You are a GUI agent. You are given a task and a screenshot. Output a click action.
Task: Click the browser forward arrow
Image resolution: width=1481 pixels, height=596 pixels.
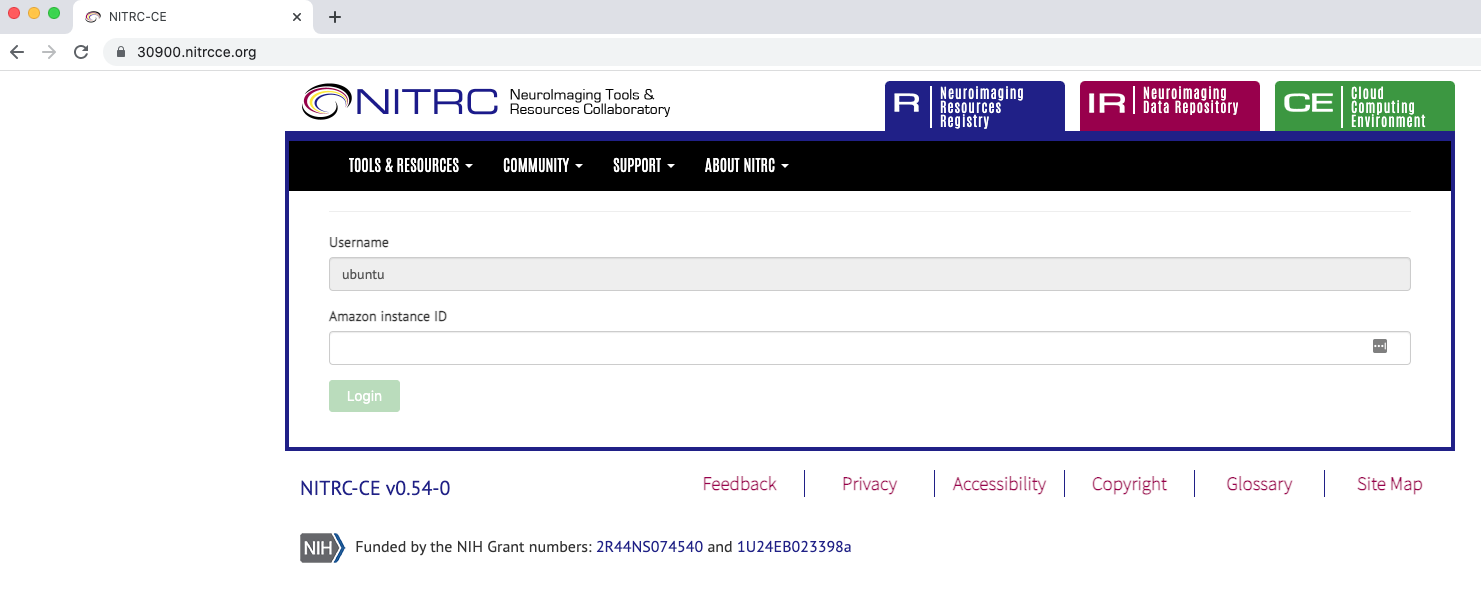point(49,52)
